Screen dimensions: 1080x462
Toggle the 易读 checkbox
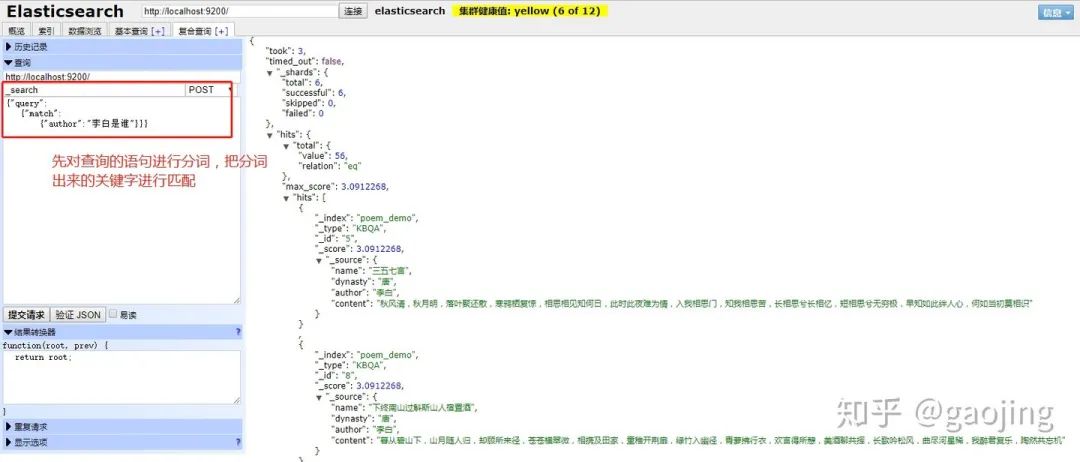(113, 314)
